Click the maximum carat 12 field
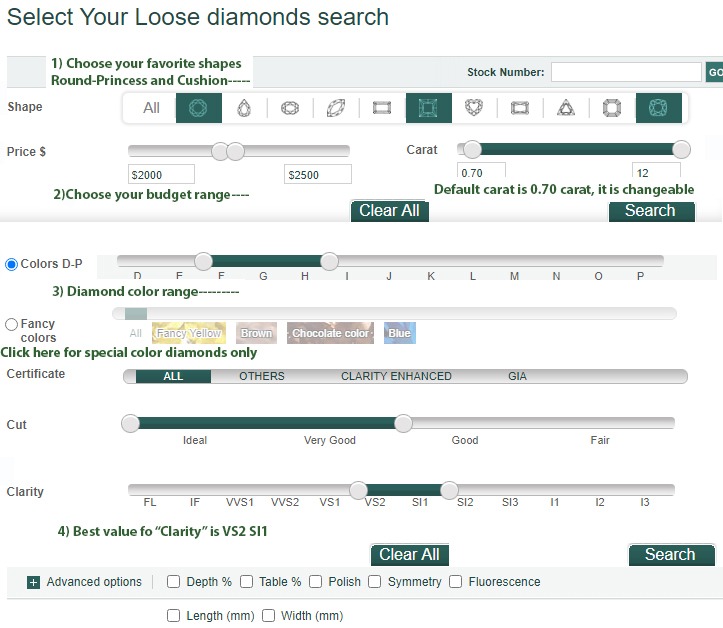This screenshot has width=723, height=628. point(656,170)
